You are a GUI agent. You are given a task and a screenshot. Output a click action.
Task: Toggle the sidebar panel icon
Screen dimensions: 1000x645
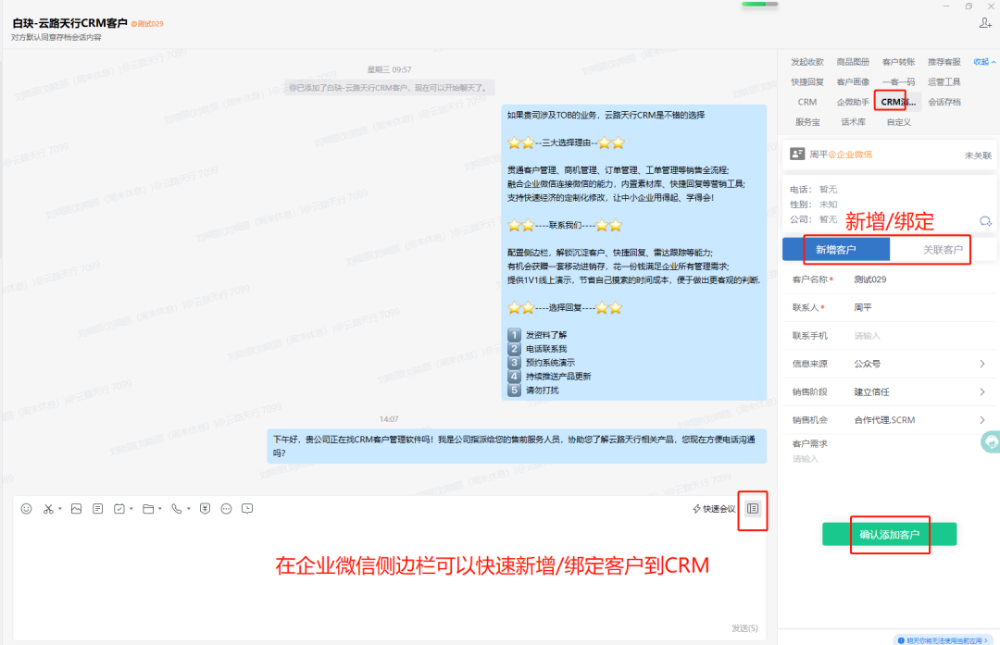(753, 508)
